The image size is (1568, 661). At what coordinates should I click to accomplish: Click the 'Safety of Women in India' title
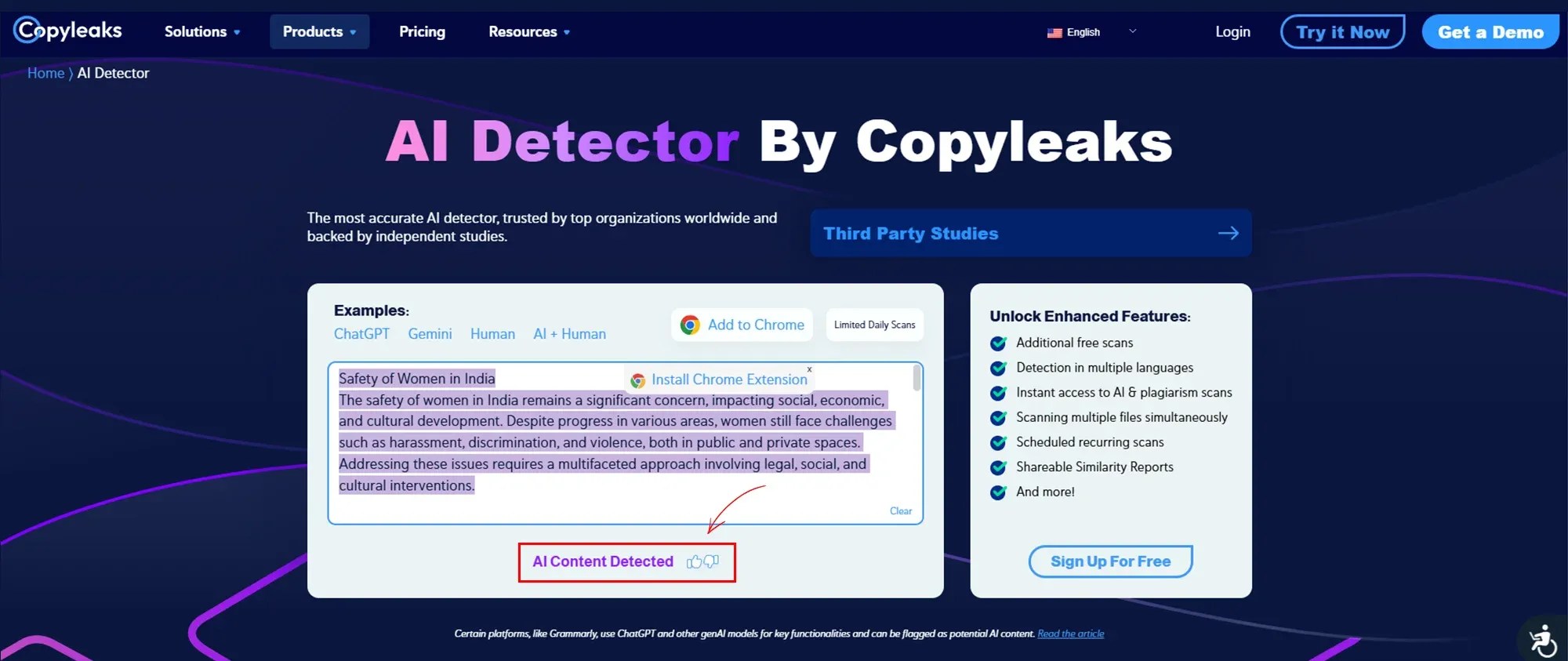coord(416,379)
